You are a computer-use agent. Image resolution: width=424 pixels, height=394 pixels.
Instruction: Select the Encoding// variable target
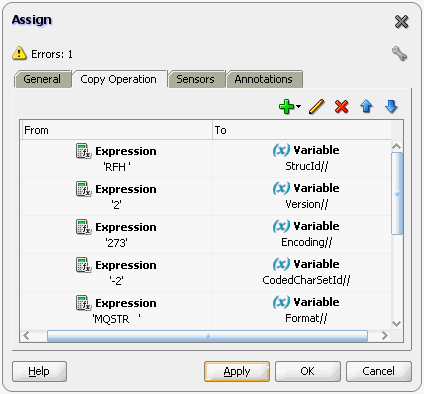[x=307, y=242]
